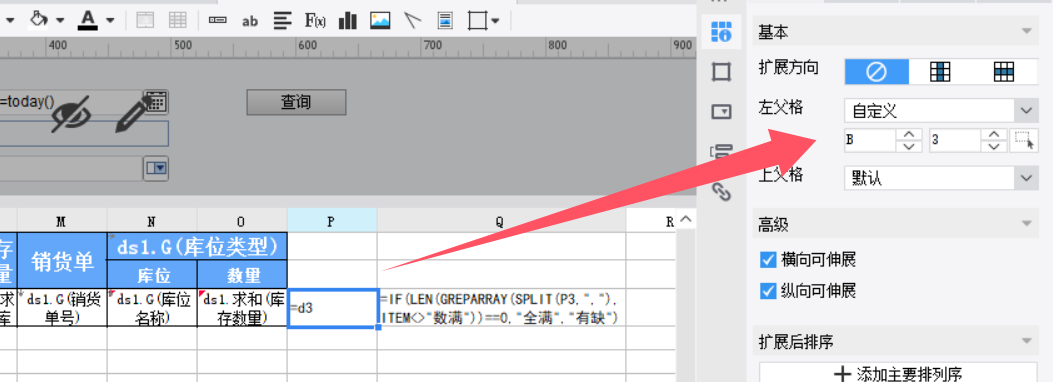This screenshot has width=1053, height=382.
Task: Click the 查询 query button
Action: tap(296, 103)
